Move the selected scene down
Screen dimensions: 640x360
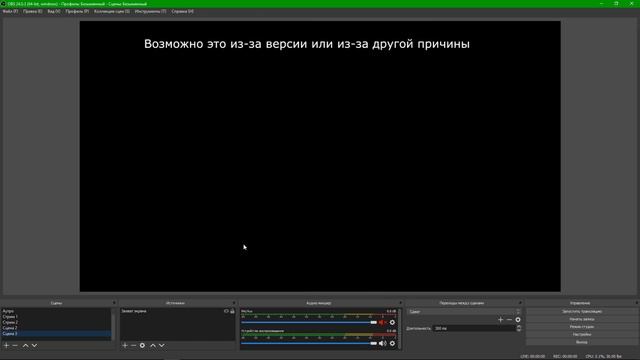pyautogui.click(x=34, y=345)
